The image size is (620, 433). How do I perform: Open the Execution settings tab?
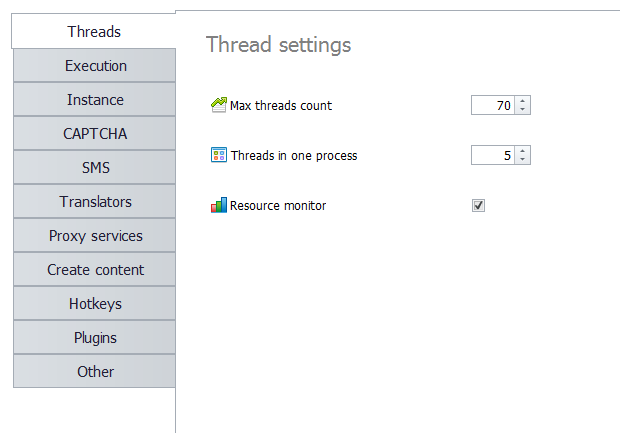pos(95,66)
